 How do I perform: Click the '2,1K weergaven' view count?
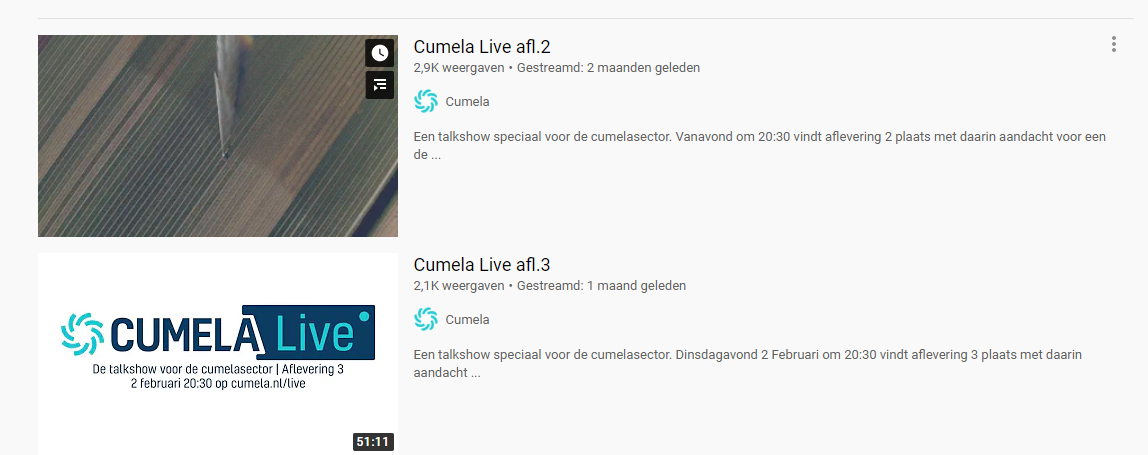pos(459,286)
